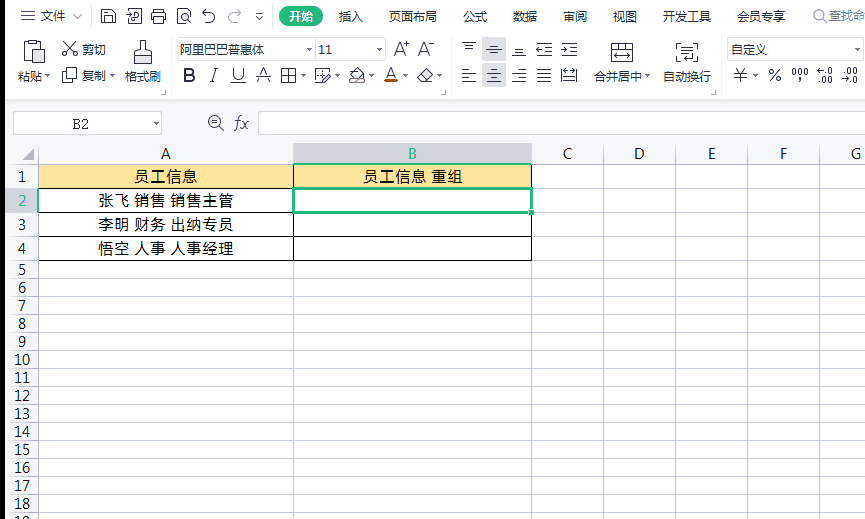Apply fill color bucket
Viewport: 865px width, 519px height.
(357, 75)
